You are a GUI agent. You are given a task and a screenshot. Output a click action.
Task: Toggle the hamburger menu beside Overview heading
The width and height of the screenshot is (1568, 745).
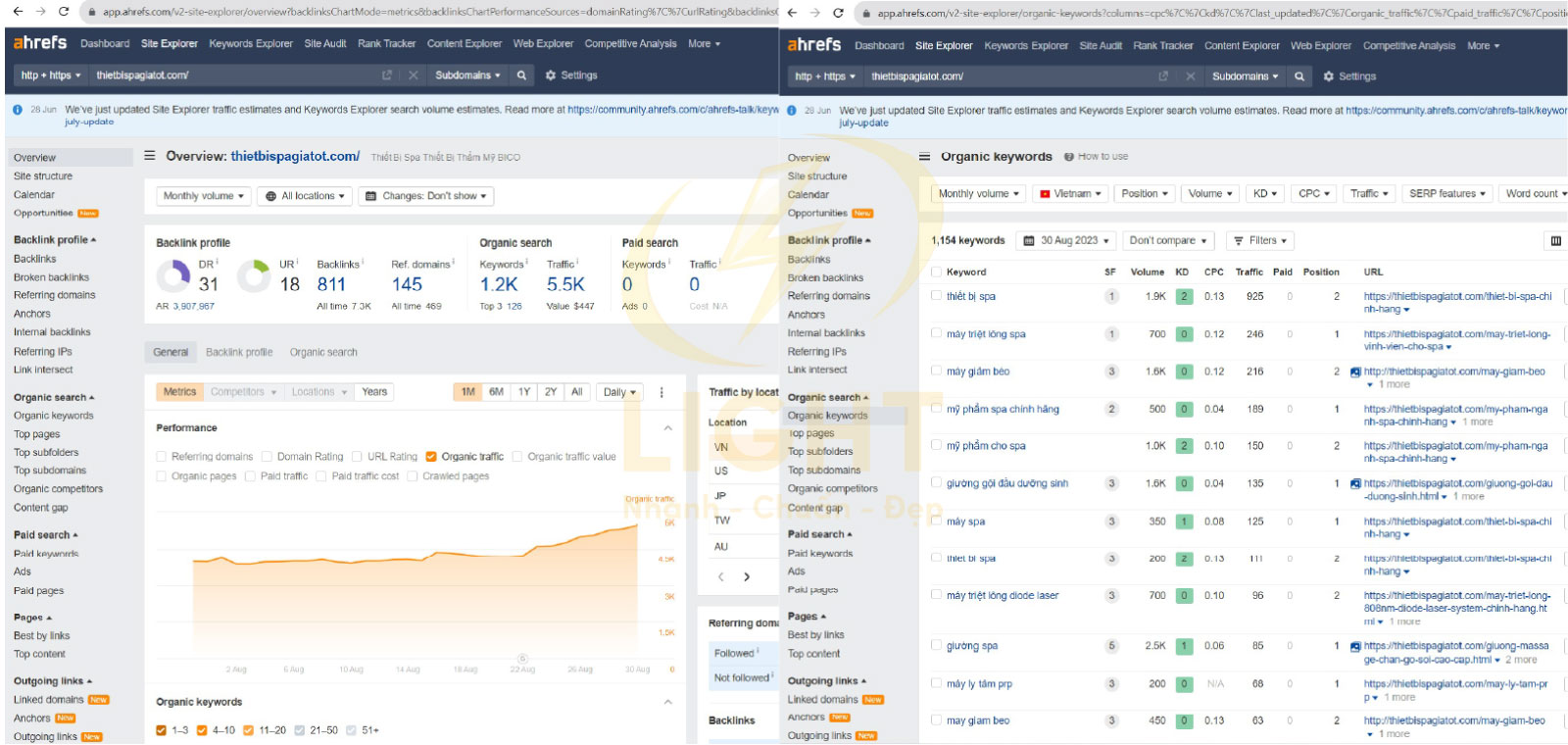[x=150, y=156]
